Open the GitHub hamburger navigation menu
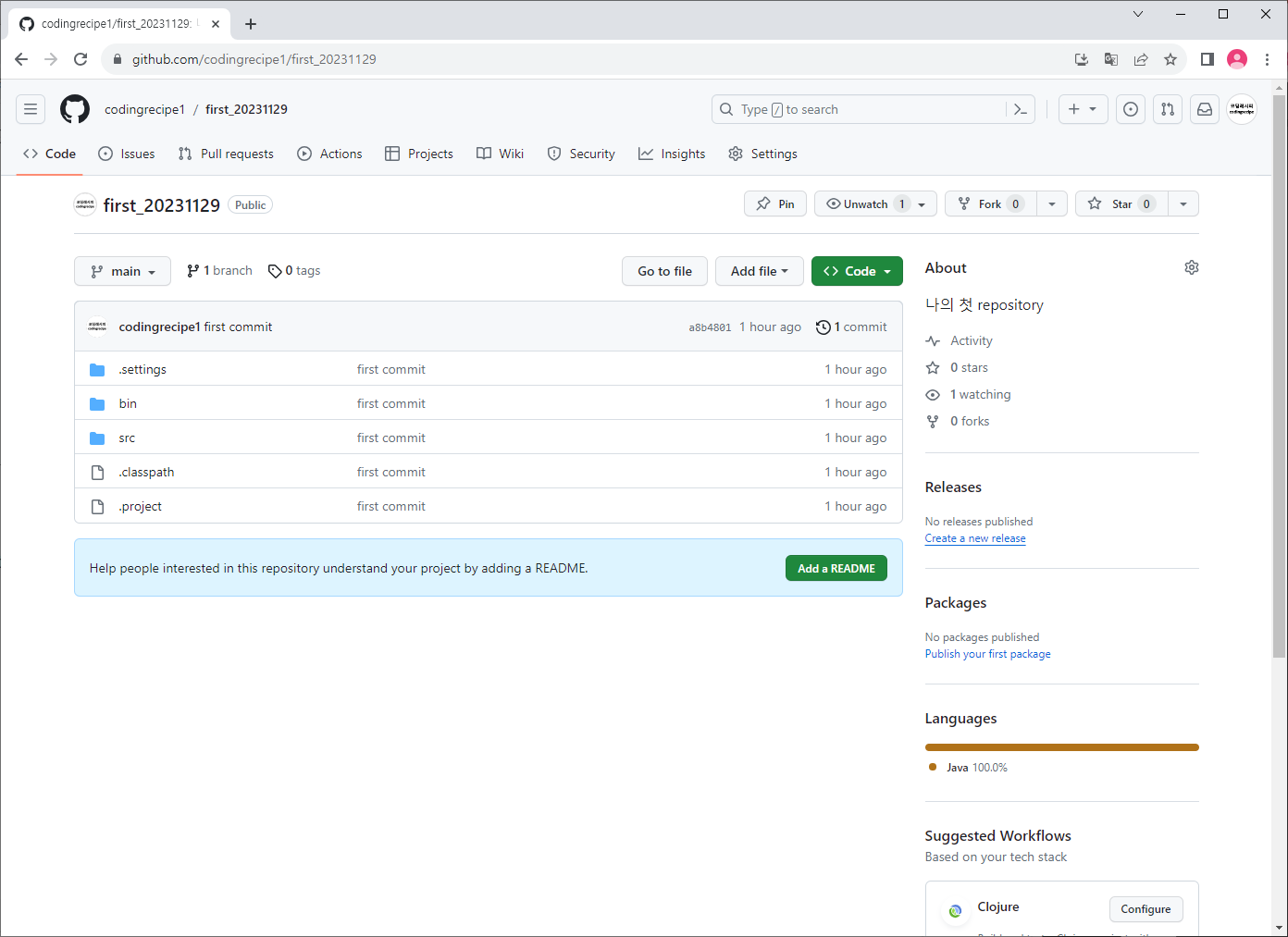 (31, 109)
